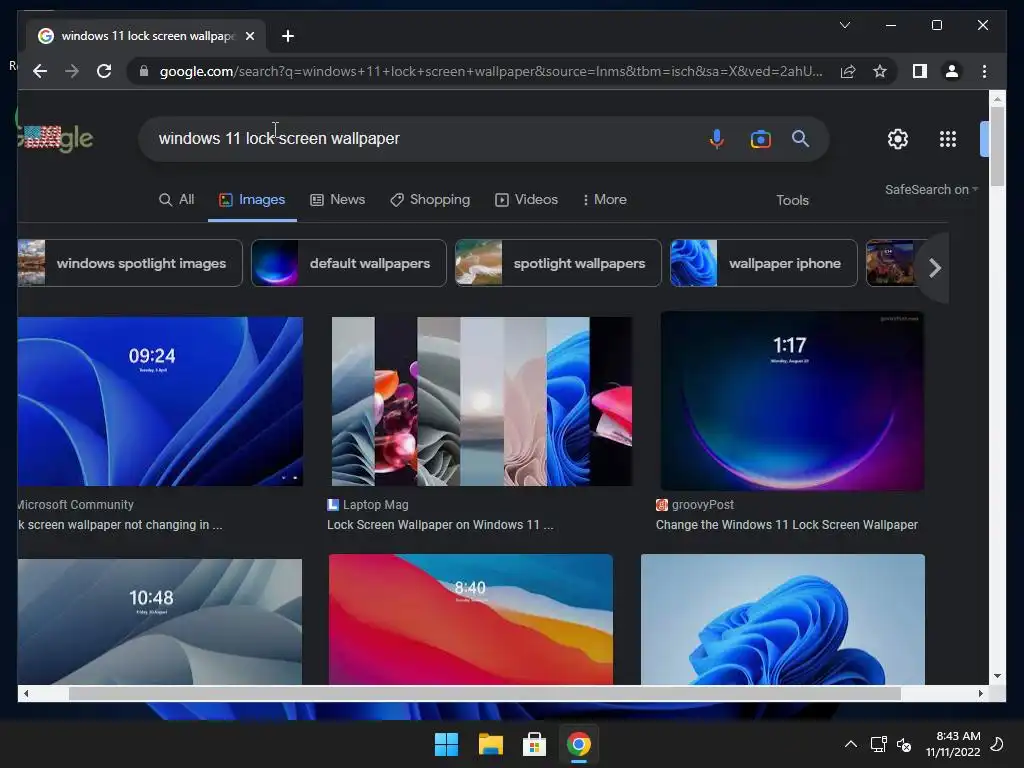Open the Tools filter options
Viewport: 1024px width, 768px height.
tap(792, 200)
